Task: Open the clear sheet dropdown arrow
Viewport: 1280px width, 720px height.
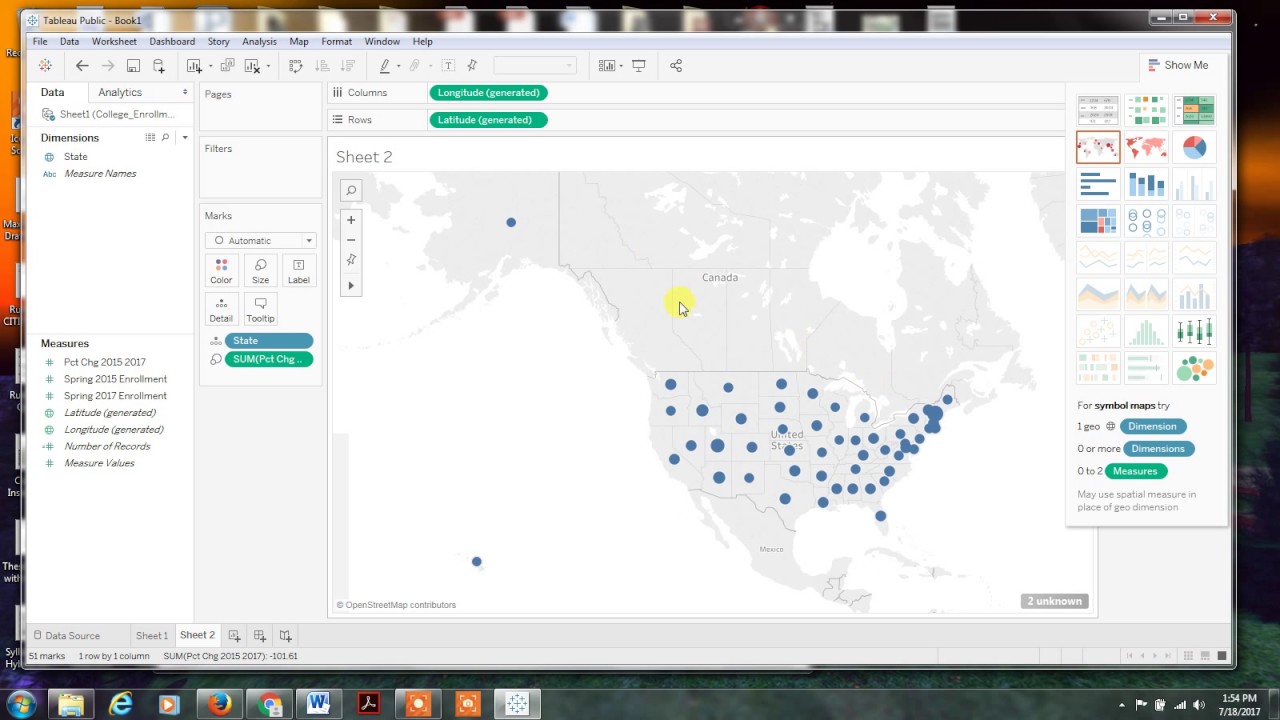Action: point(268,67)
